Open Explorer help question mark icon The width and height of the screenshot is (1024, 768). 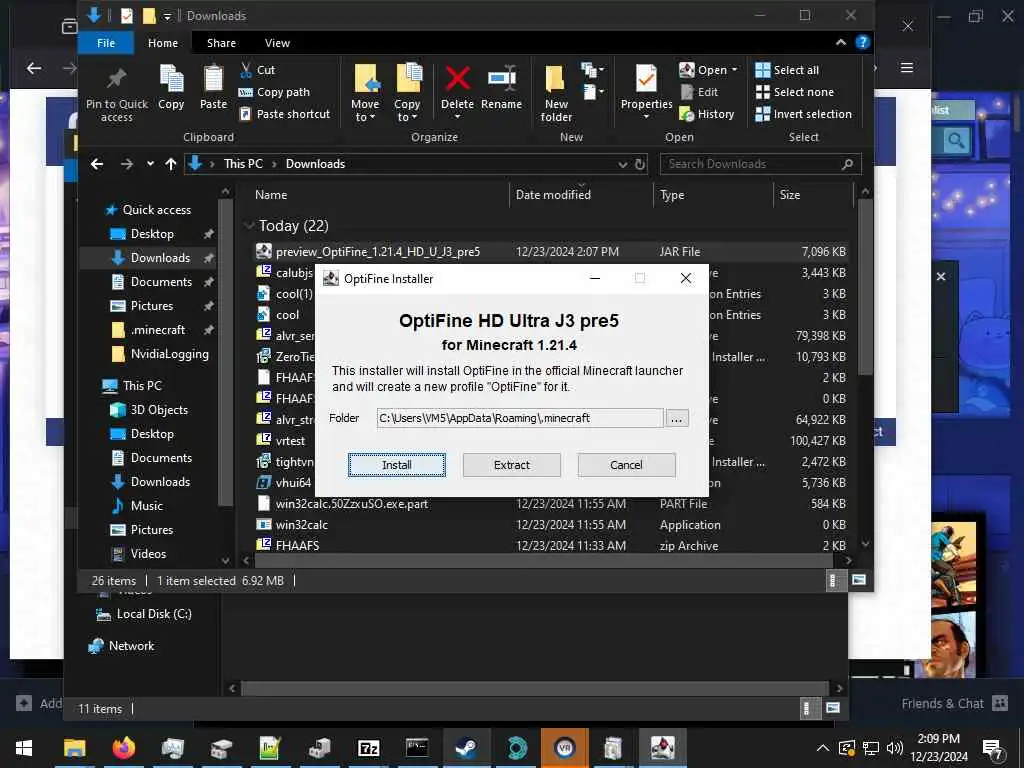coord(863,42)
